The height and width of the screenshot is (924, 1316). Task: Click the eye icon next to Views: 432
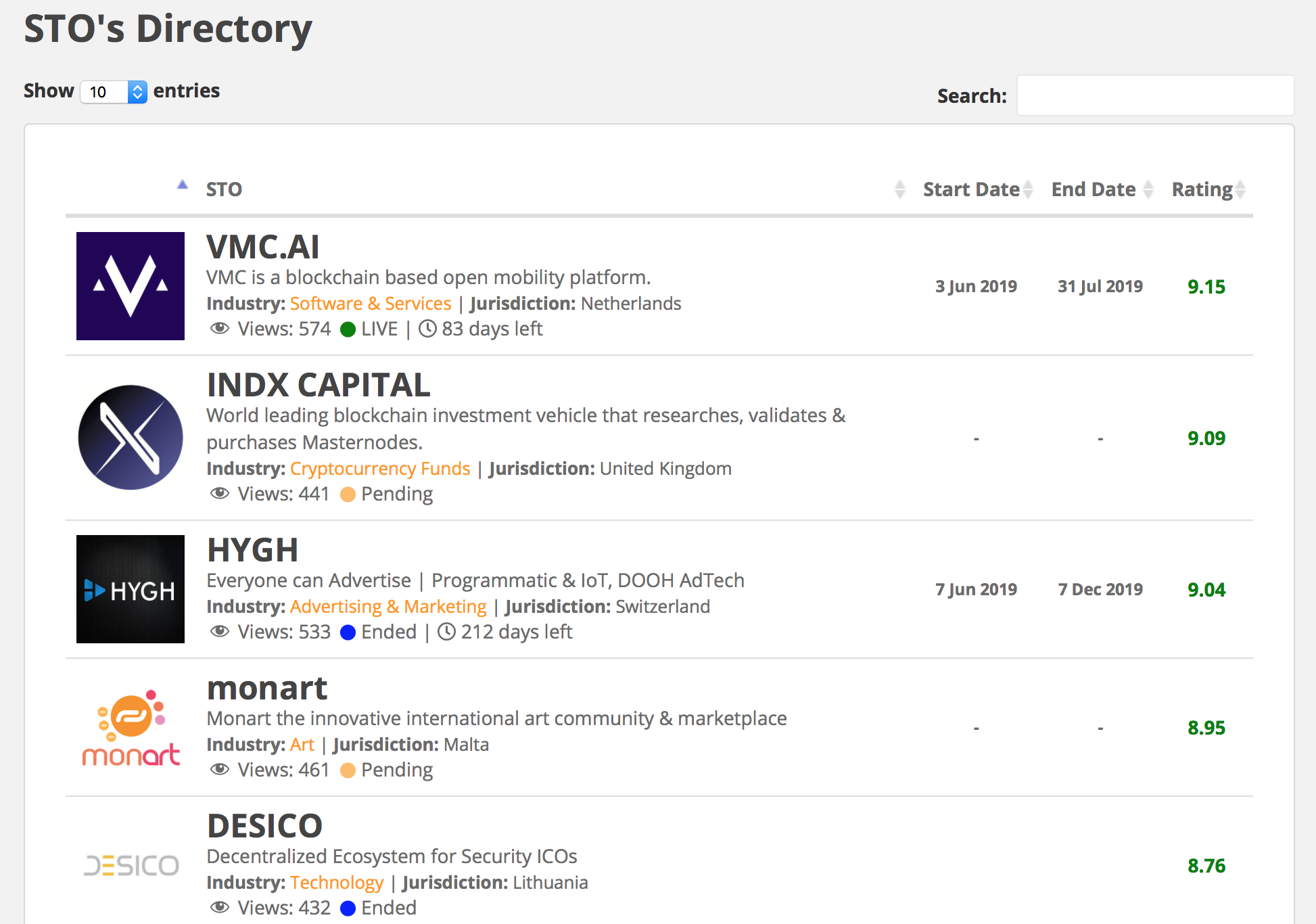click(x=220, y=908)
